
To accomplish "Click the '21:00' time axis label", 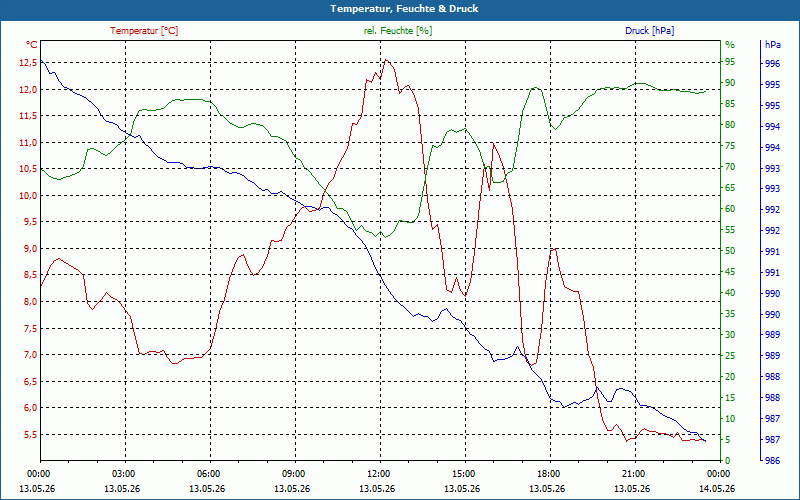I will tap(633, 474).
